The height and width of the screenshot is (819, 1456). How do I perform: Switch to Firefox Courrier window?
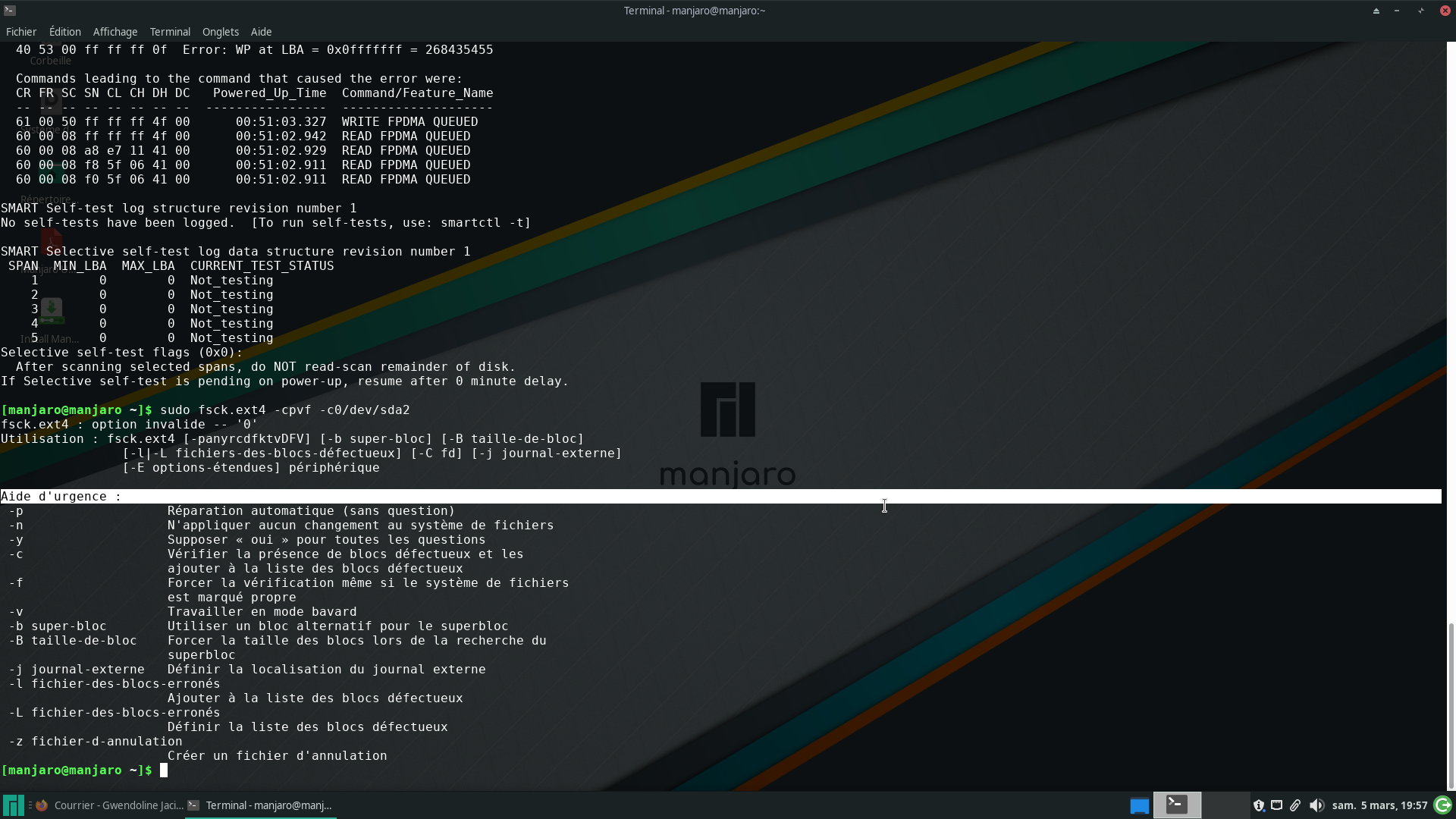[x=110, y=805]
